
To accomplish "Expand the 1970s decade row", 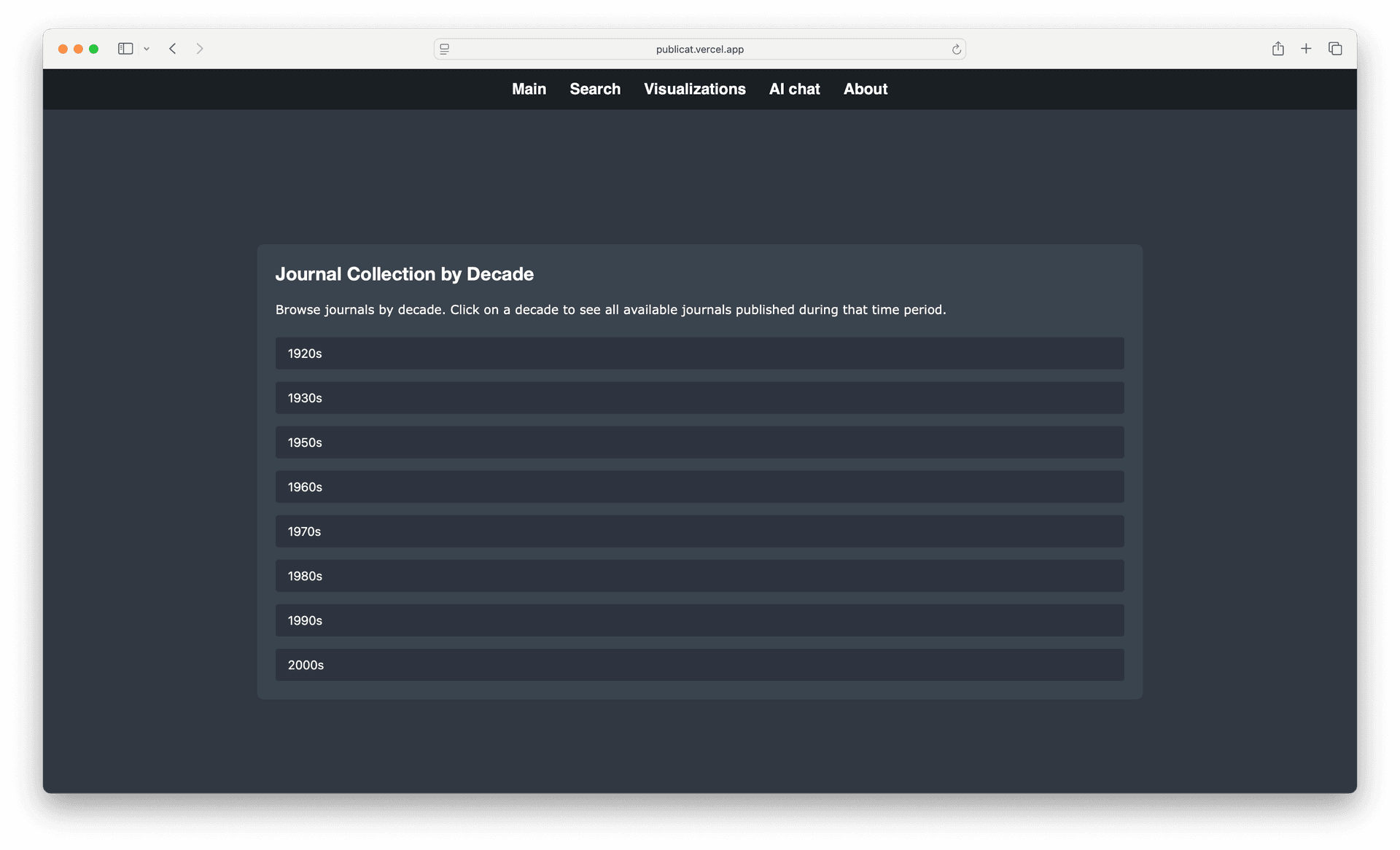I will 699,531.
